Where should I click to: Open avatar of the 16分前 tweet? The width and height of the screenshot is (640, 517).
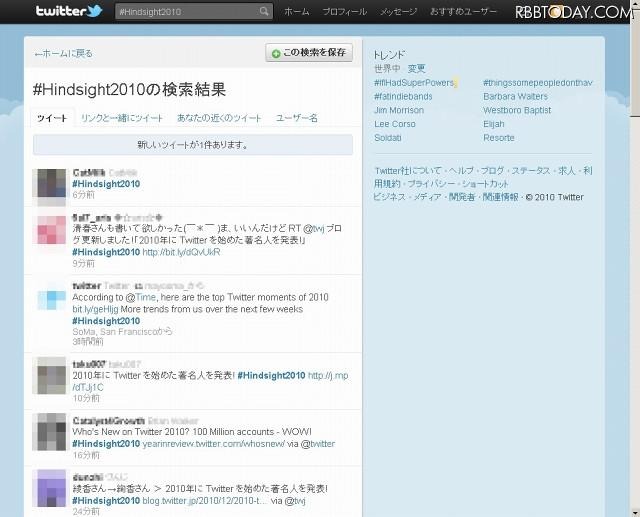50,433
